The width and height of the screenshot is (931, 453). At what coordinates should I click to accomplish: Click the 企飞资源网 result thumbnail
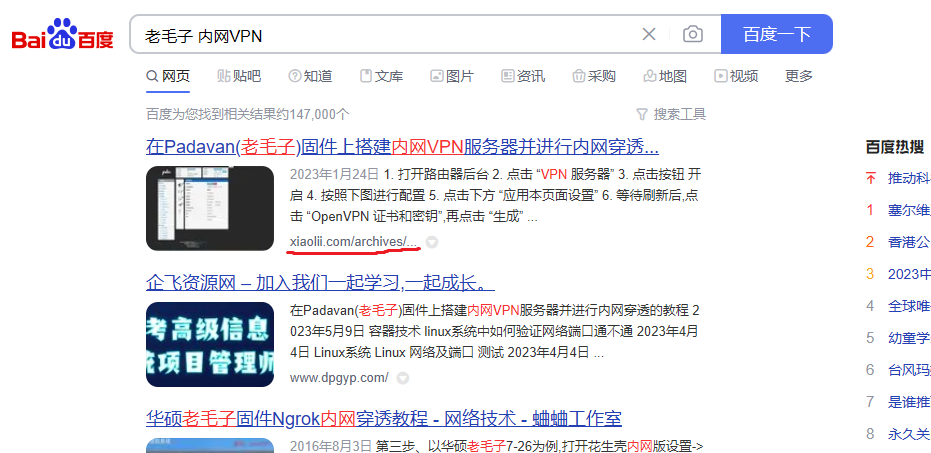[210, 344]
